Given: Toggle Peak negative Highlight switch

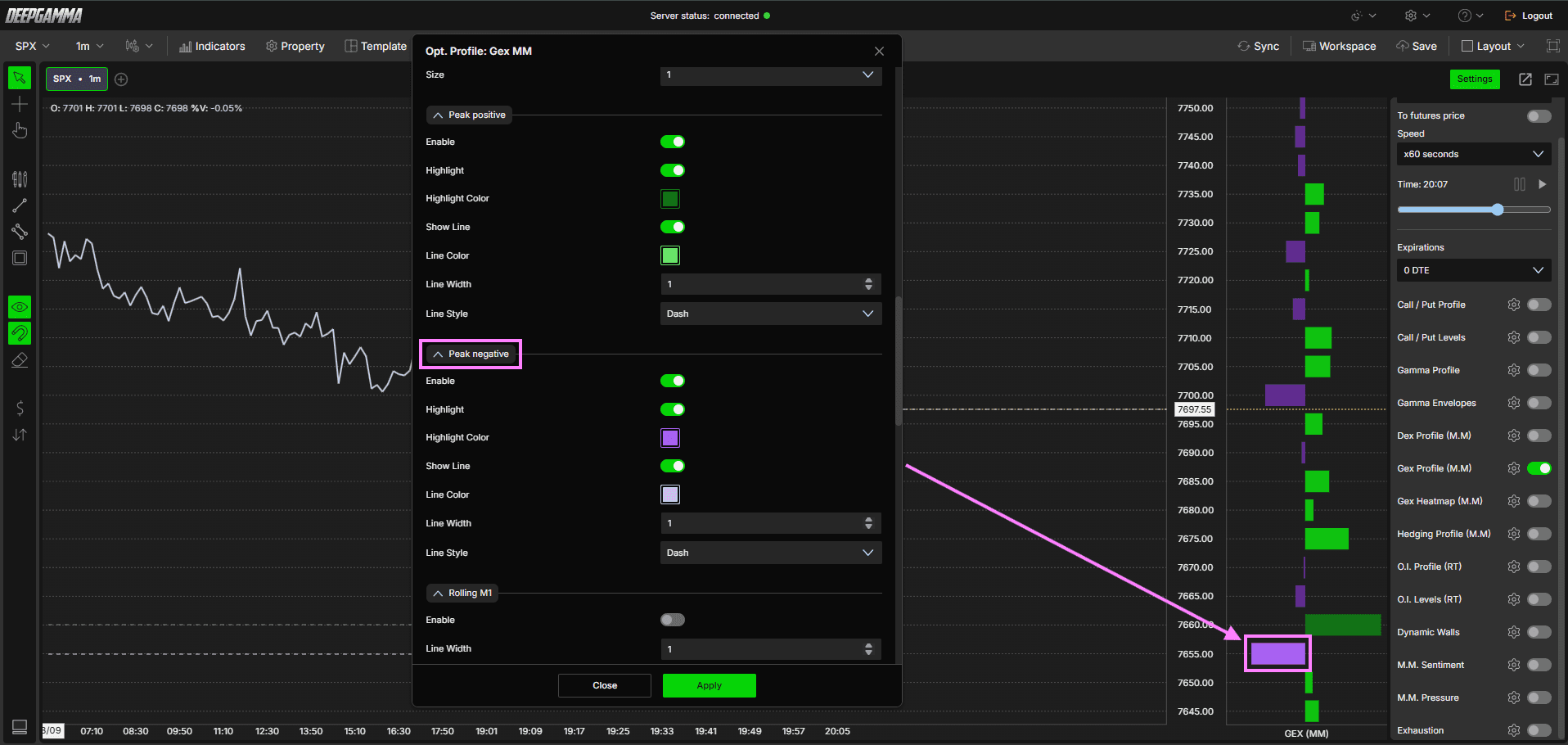Looking at the screenshot, I should tap(673, 409).
